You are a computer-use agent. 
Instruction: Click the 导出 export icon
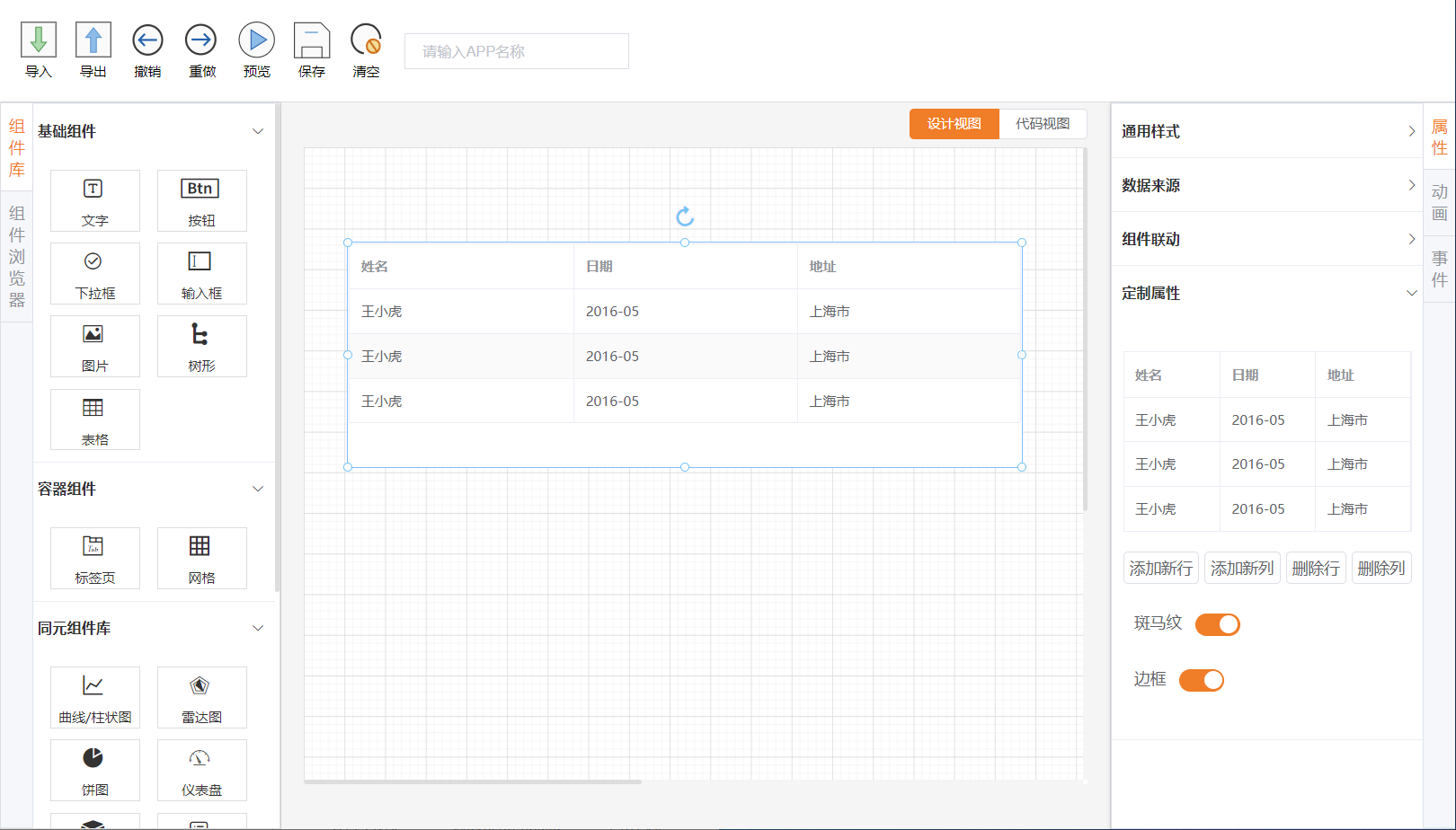(x=93, y=40)
